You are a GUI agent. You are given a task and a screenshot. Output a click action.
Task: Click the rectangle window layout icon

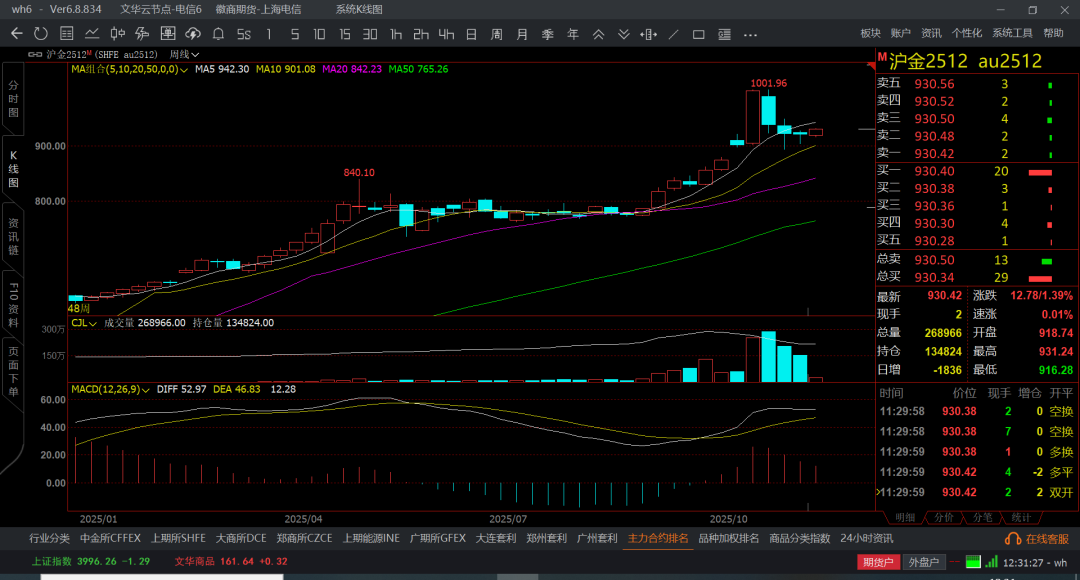tap(698, 34)
